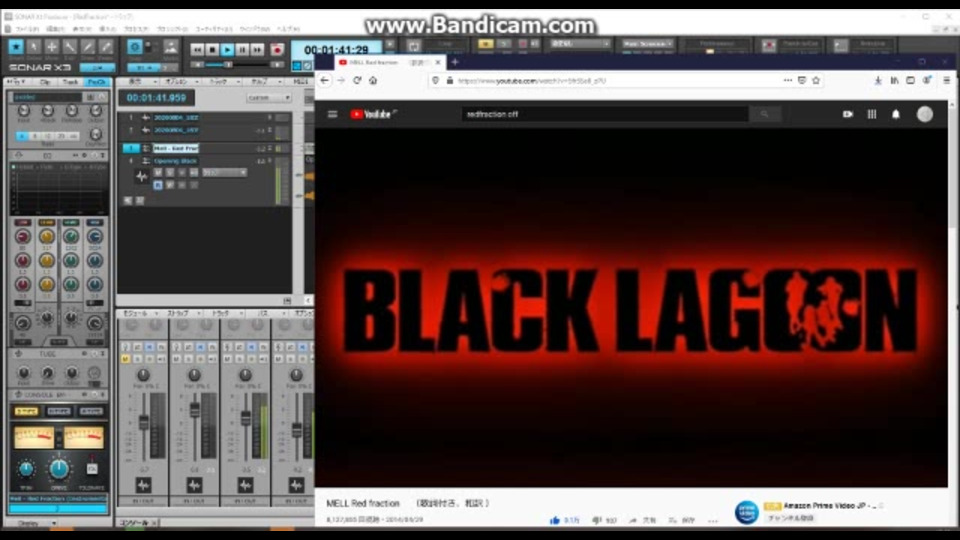Select the Edit tool in SONAR toolbar

point(70,47)
